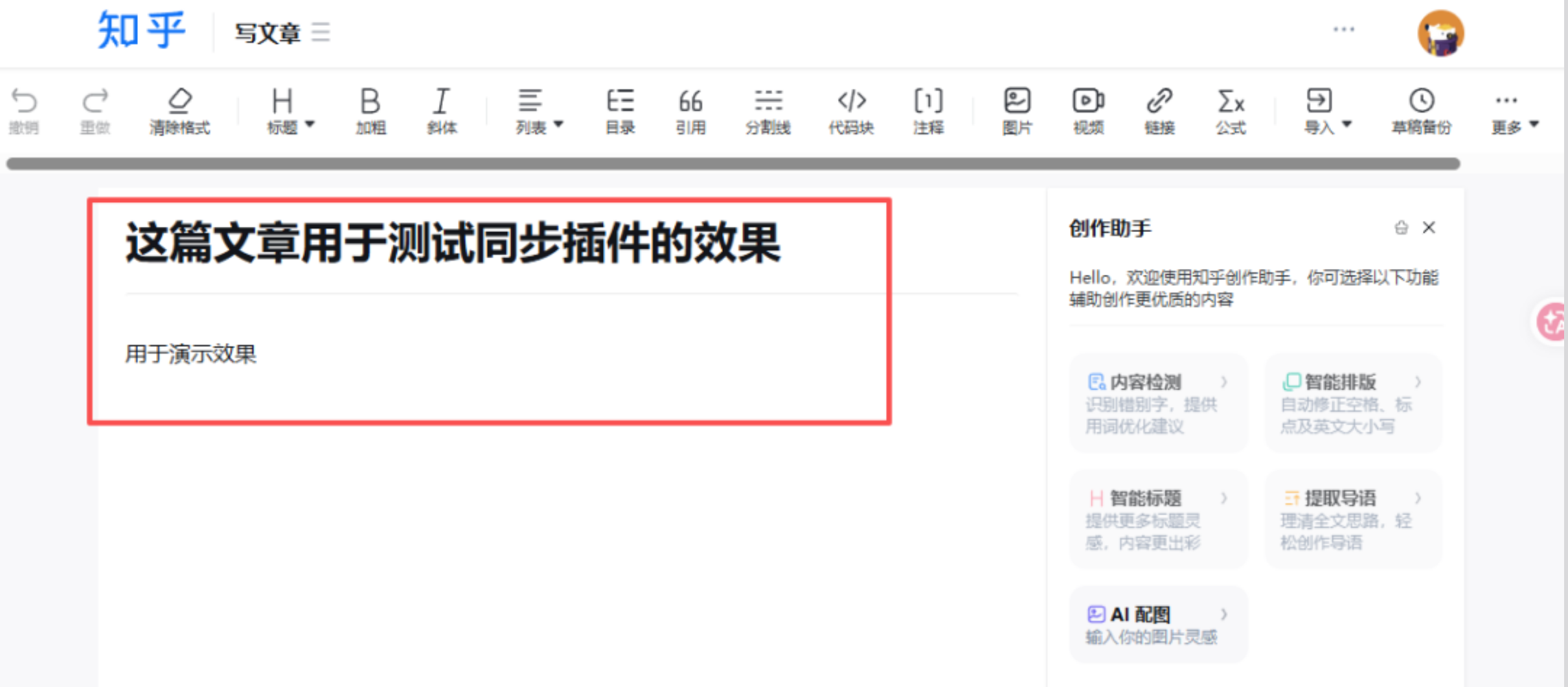Screen dimensions: 1568x687
Task: Click the chevron on AI 配图 card
Action: tap(1224, 614)
